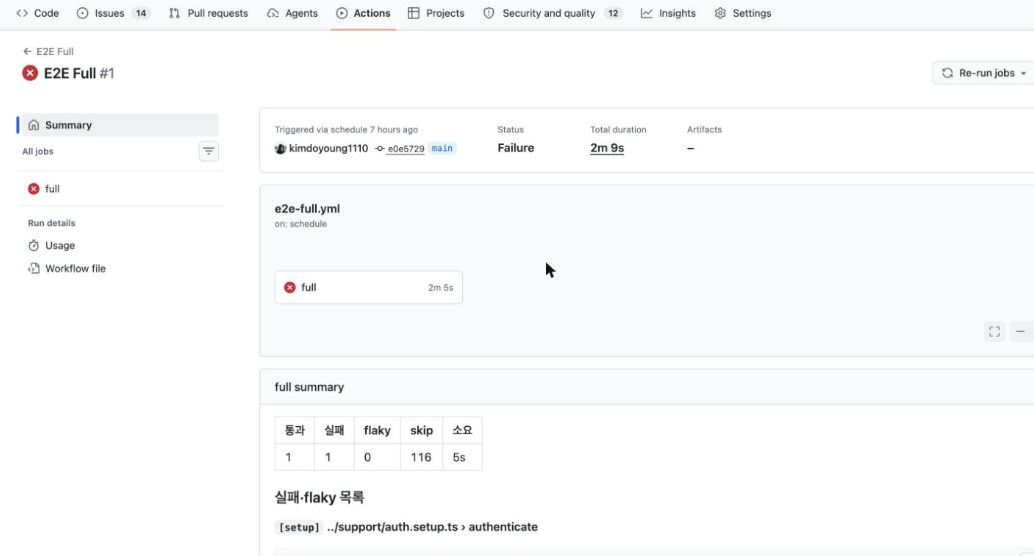Click the back arrow icon beside E2E Full
Image resolution: width=1034 pixels, height=556 pixels.
[x=27, y=51]
